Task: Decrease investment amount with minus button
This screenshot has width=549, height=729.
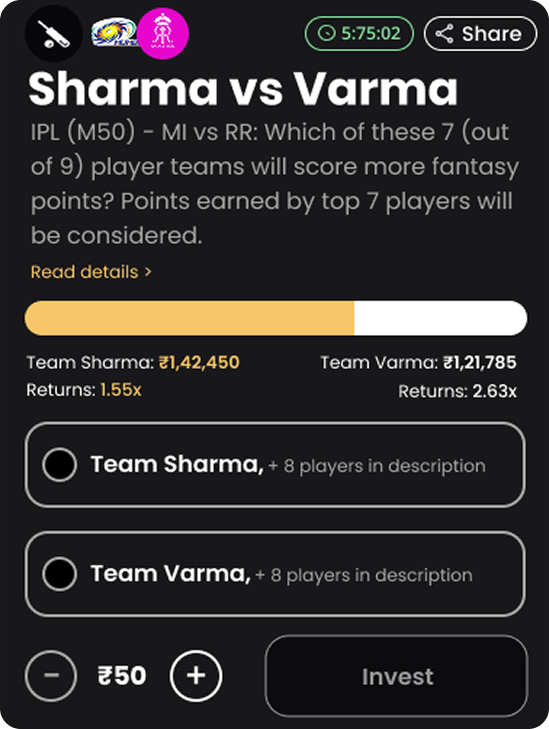Action: coord(51,675)
